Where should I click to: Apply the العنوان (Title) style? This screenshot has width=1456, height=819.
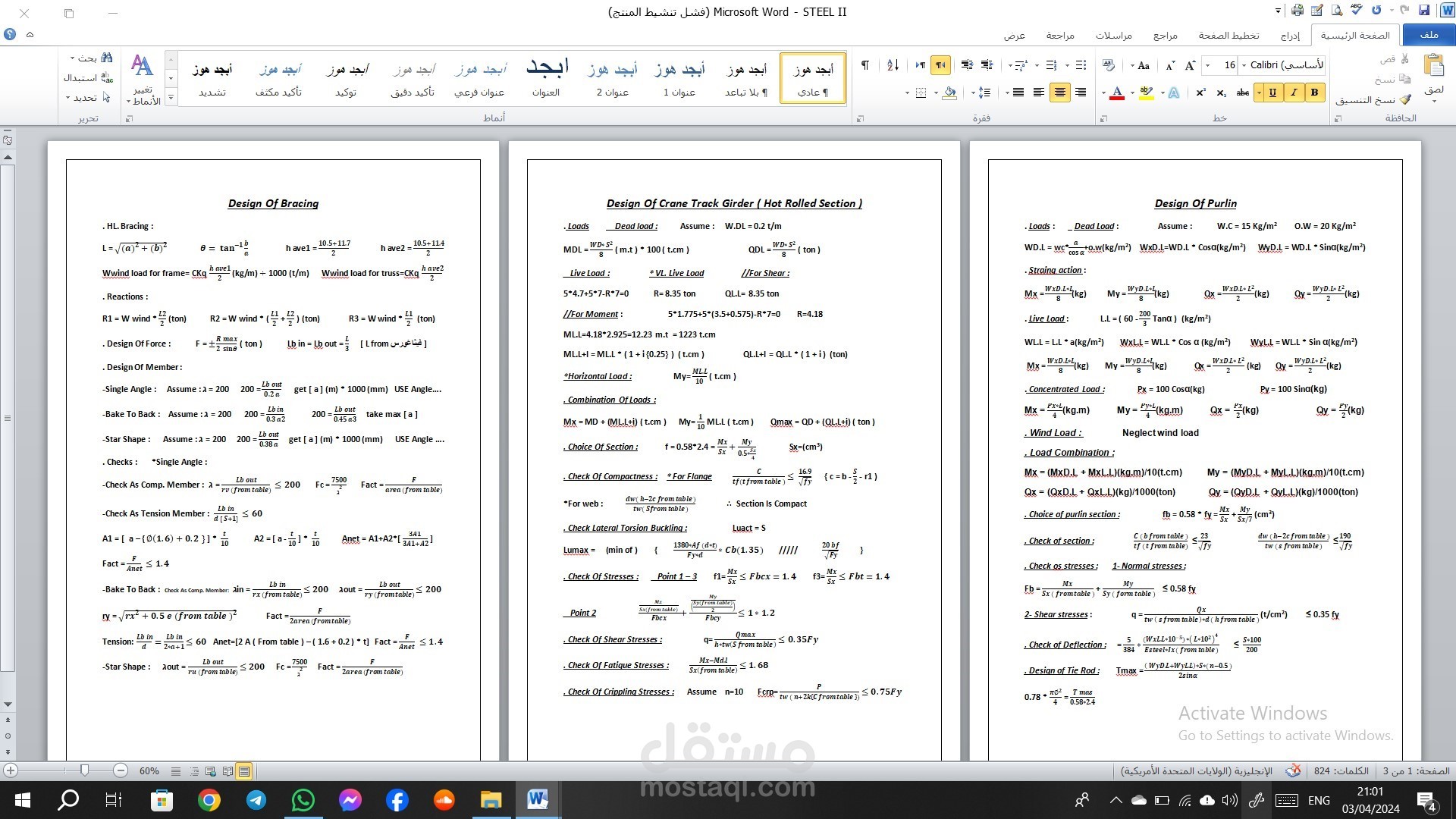point(546,78)
